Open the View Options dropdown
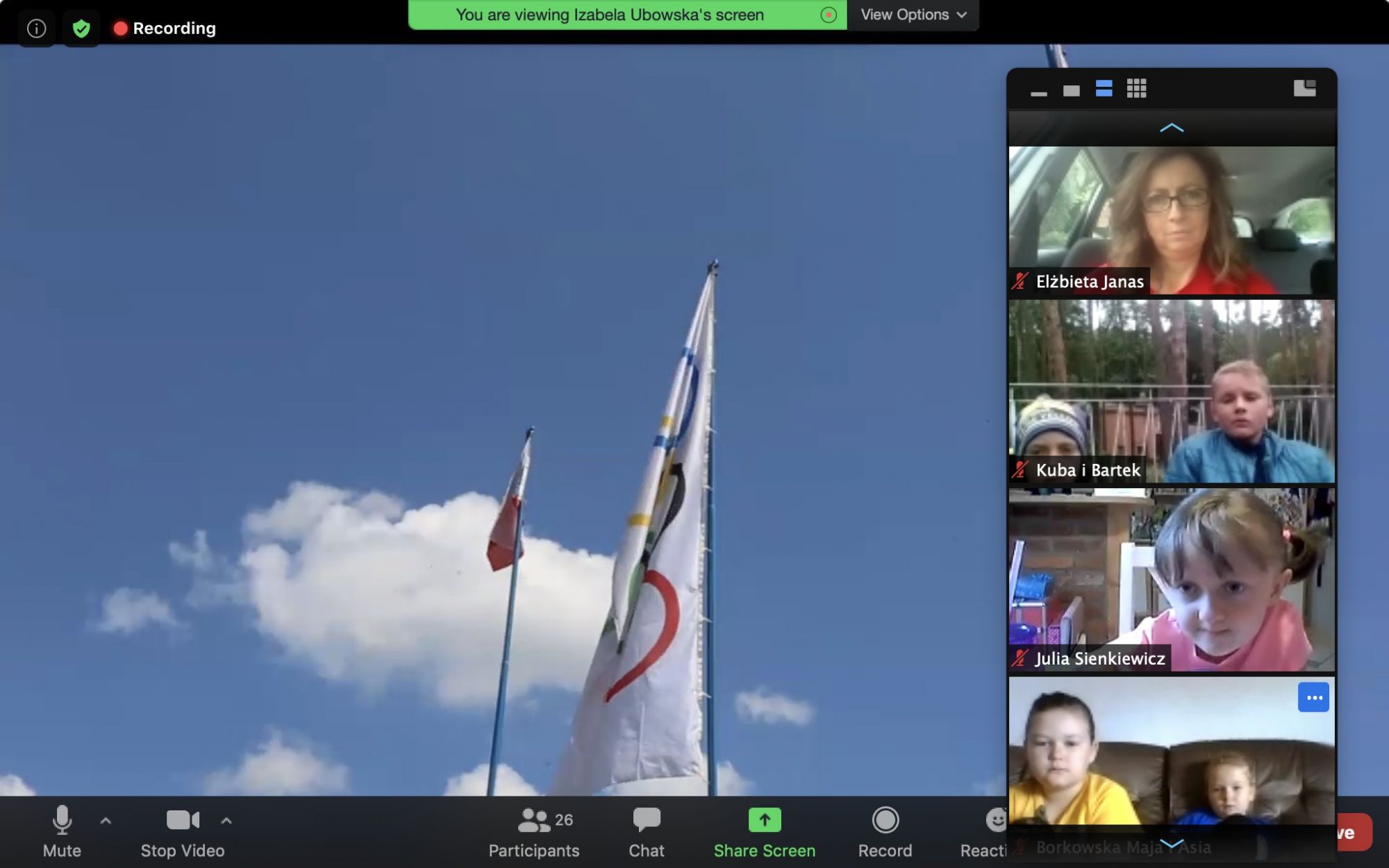Image resolution: width=1389 pixels, height=868 pixels. [913, 15]
